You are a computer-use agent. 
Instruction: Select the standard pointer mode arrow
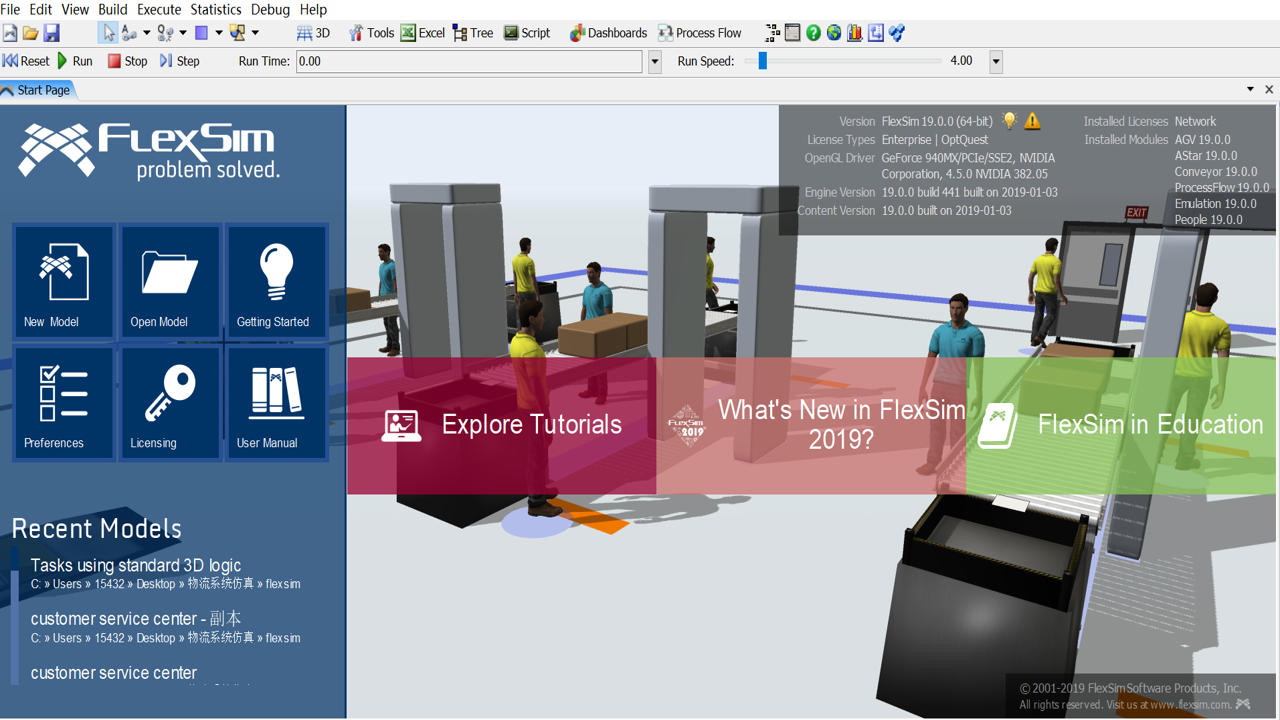[108, 33]
